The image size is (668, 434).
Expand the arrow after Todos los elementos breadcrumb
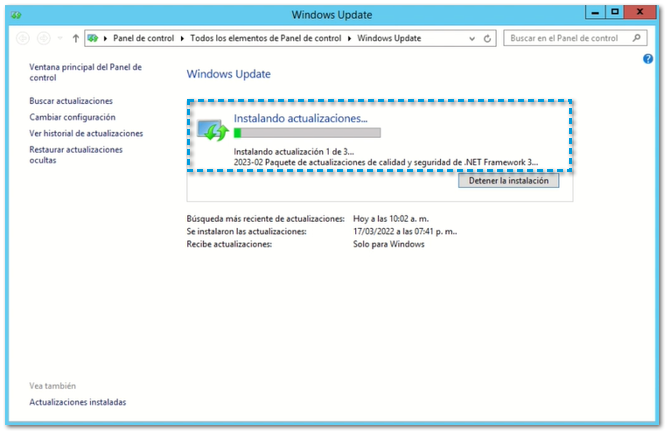349,38
